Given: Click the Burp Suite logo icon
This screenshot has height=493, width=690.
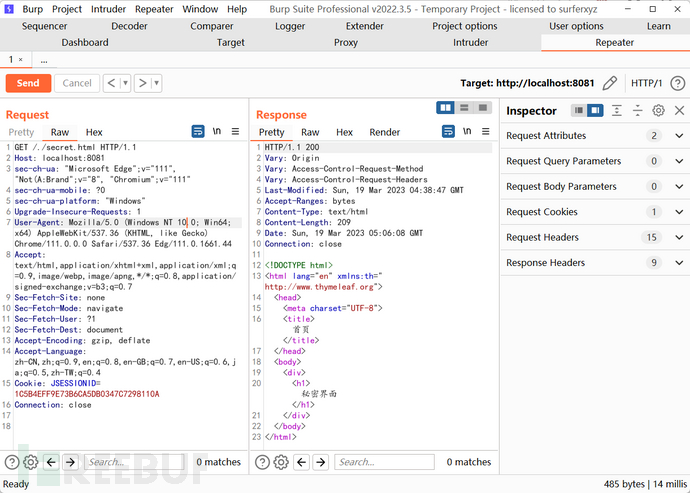Looking at the screenshot, I should tap(9, 9).
